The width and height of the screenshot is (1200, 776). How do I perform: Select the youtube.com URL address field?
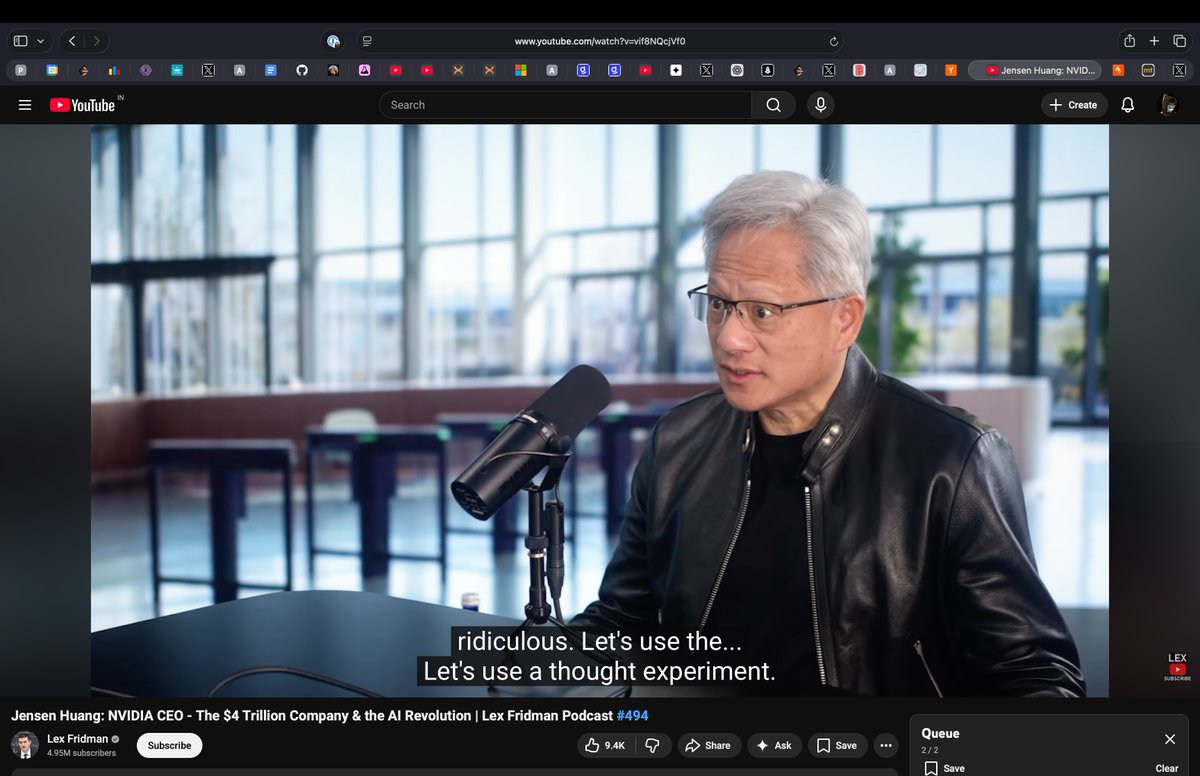tap(600, 41)
